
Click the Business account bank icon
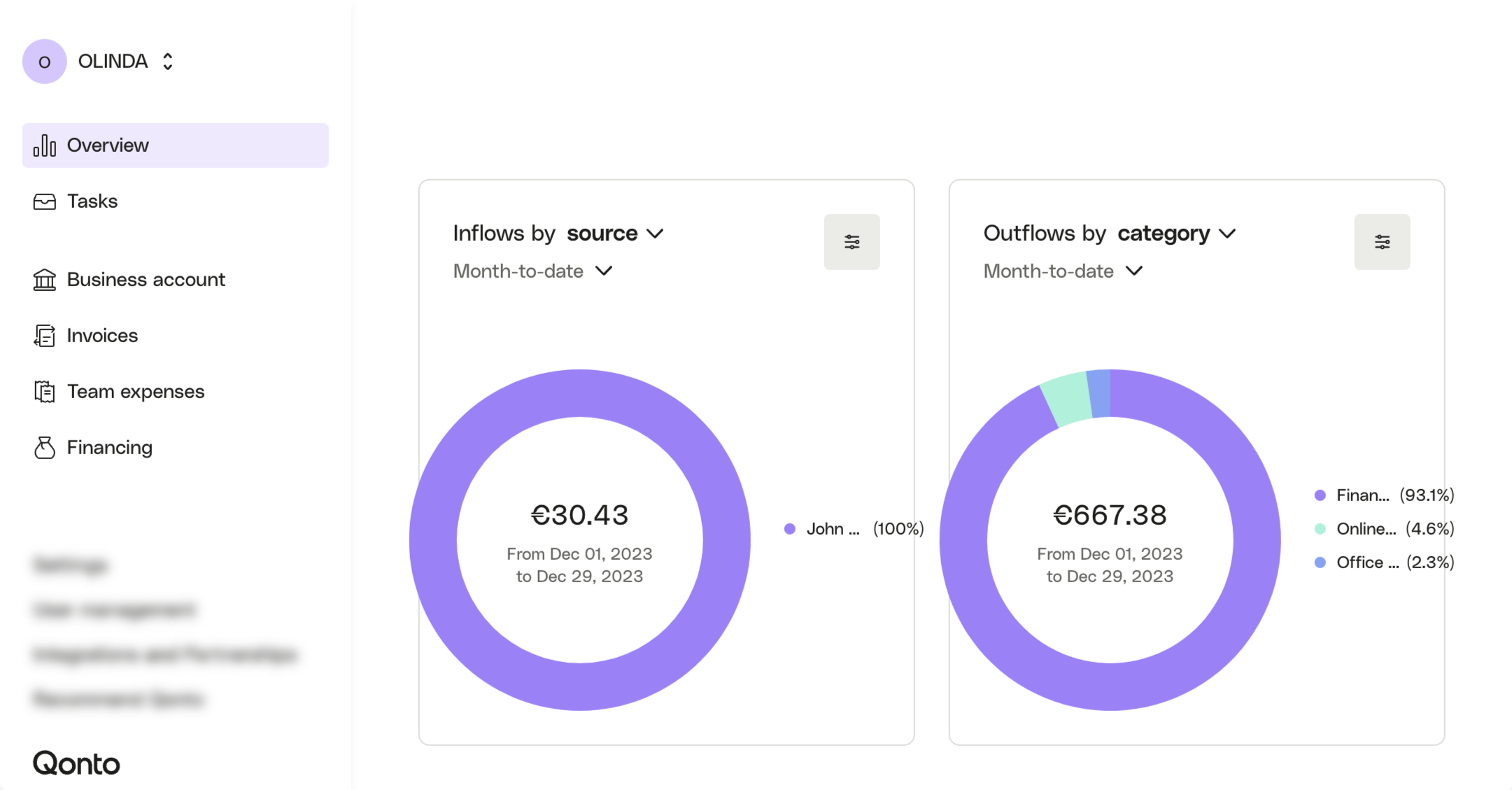[x=44, y=280]
